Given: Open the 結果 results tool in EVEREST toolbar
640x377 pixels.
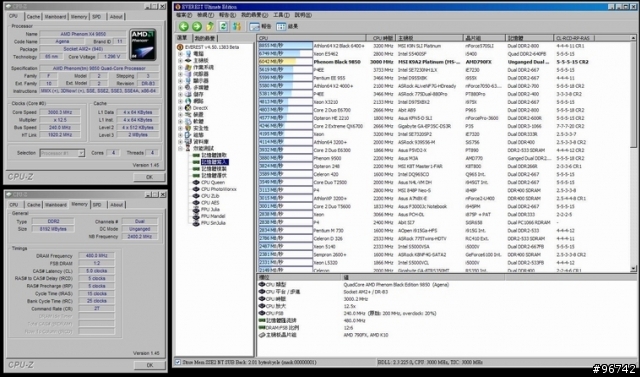Looking at the screenshot, I should 287,27.
